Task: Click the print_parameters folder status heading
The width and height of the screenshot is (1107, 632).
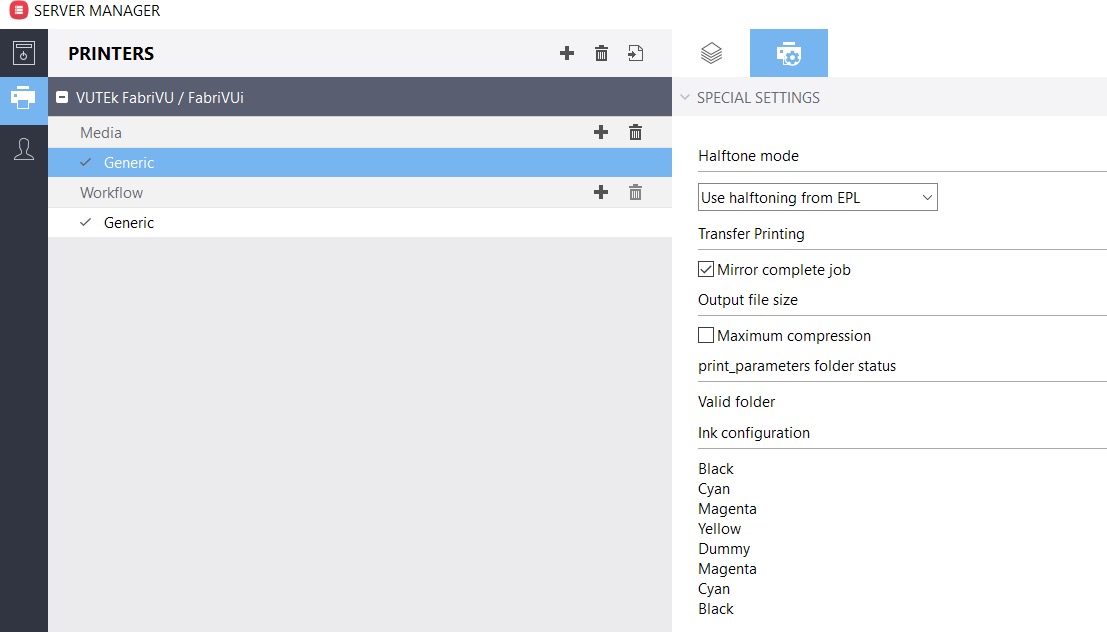Action: [797, 366]
